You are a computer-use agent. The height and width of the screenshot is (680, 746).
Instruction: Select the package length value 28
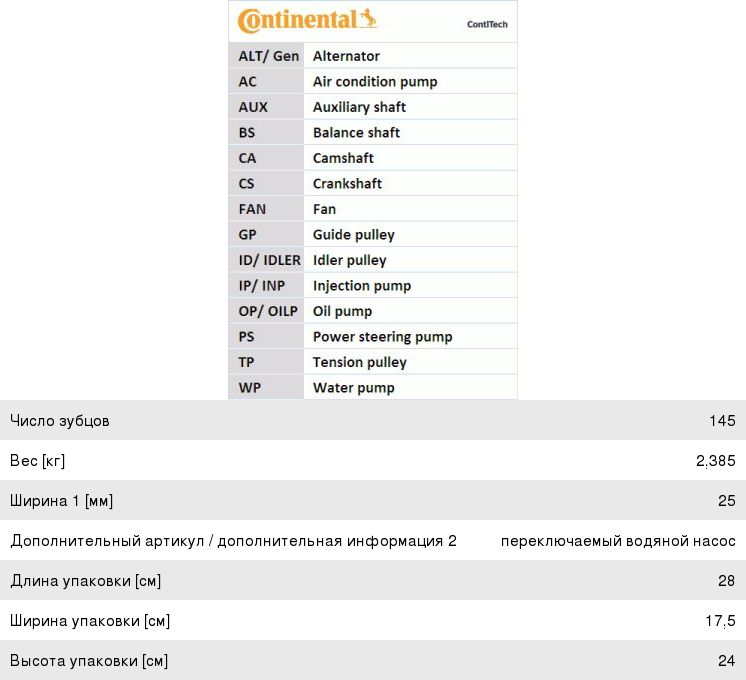pyautogui.click(x=727, y=581)
